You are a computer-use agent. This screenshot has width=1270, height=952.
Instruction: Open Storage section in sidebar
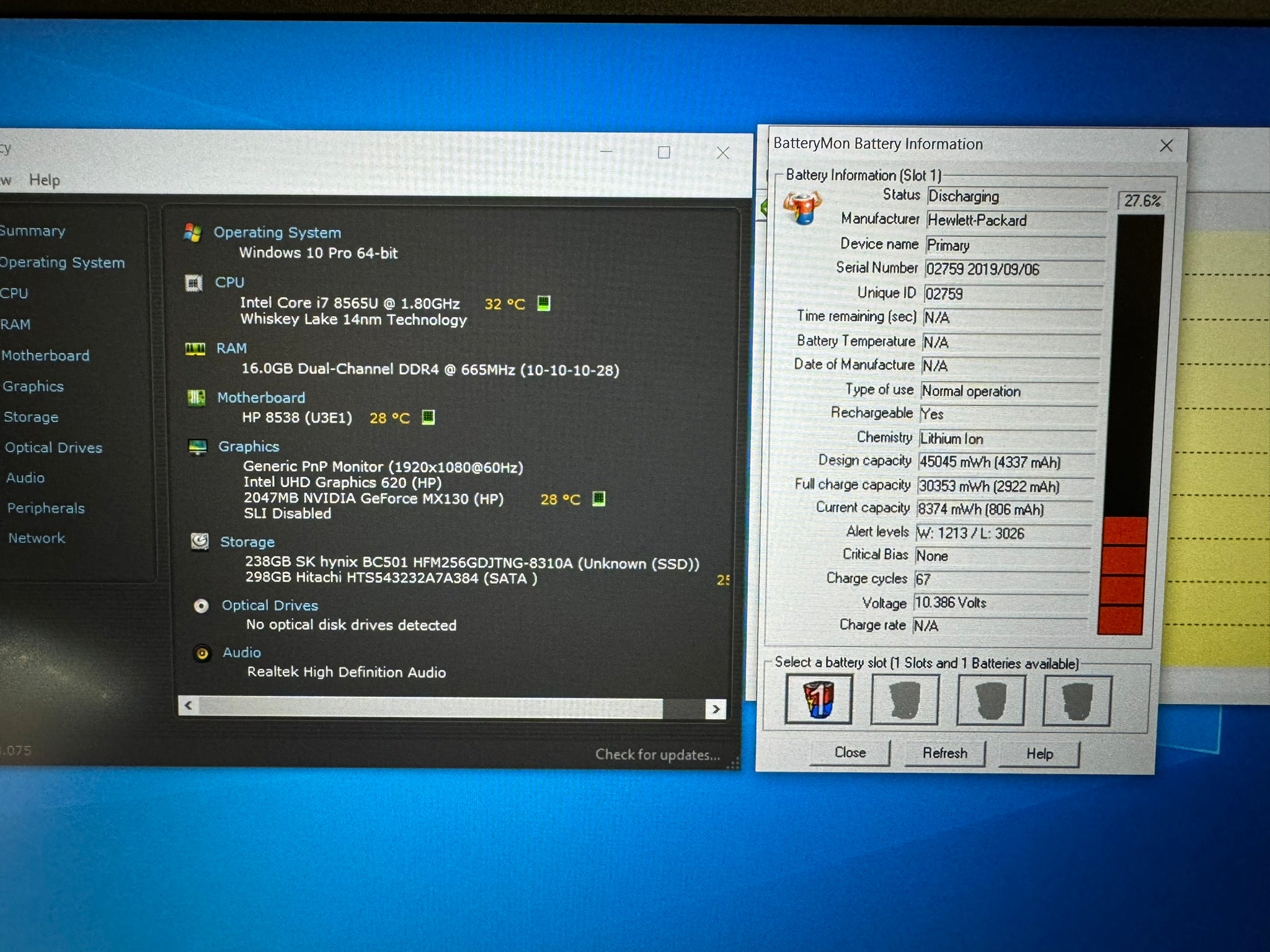31,417
